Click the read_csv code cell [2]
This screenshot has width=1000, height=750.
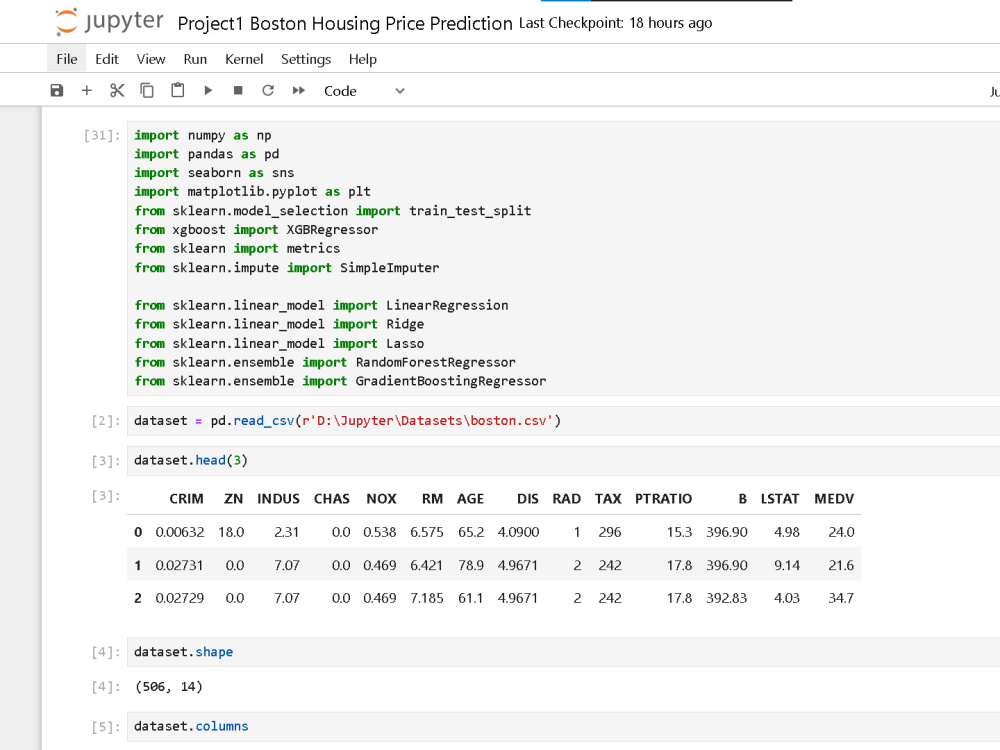tap(563, 421)
